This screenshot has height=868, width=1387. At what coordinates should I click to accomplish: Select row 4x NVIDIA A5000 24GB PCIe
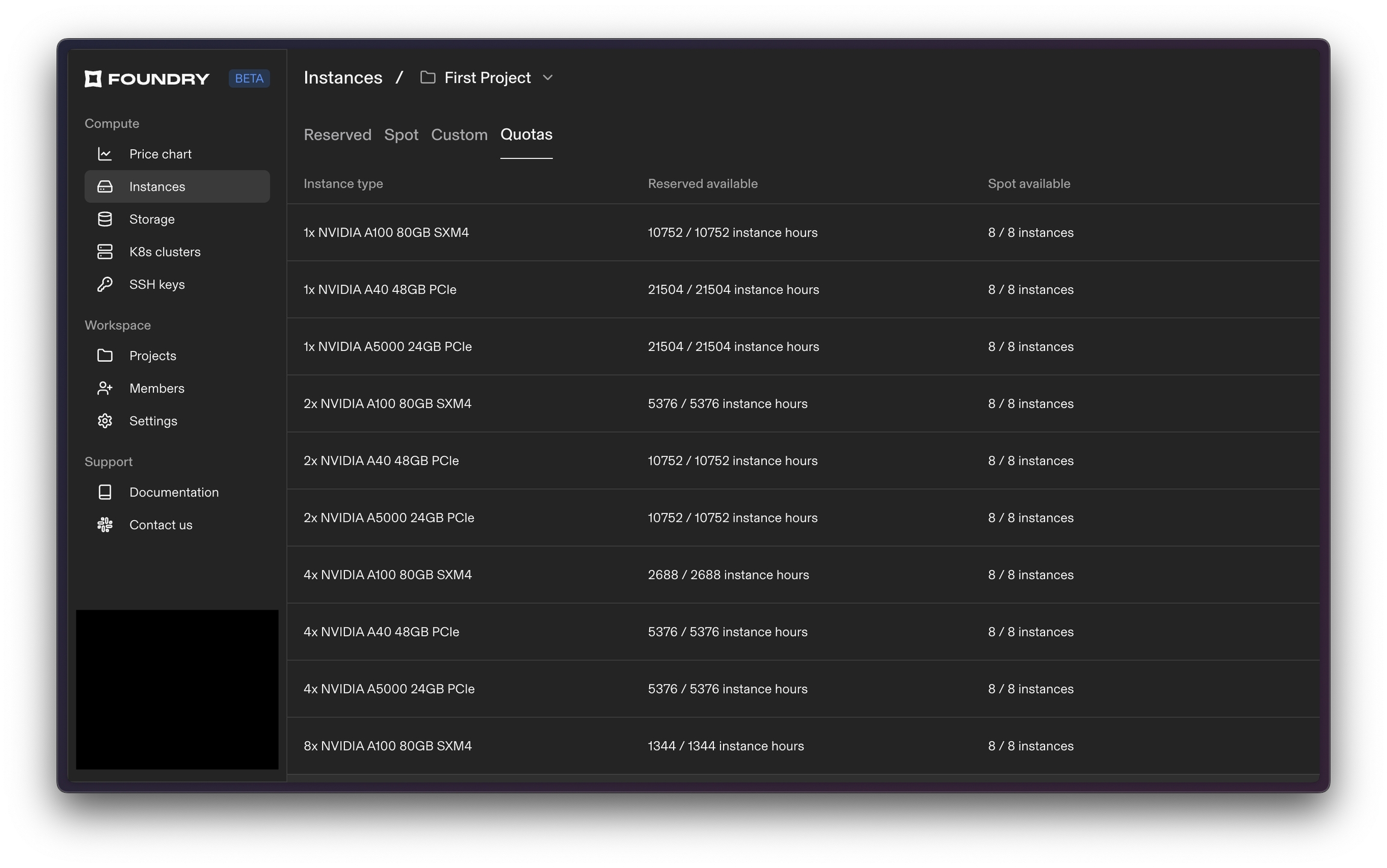[803, 689]
